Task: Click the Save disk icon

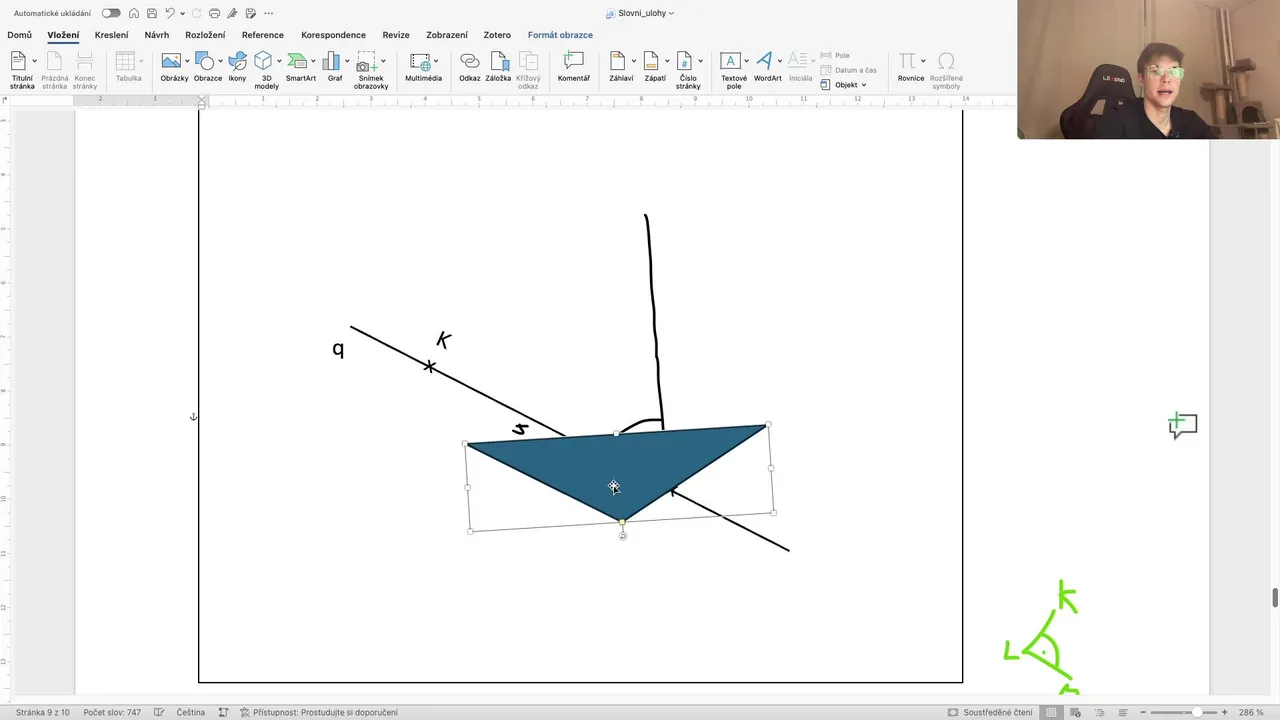Action: [x=151, y=13]
